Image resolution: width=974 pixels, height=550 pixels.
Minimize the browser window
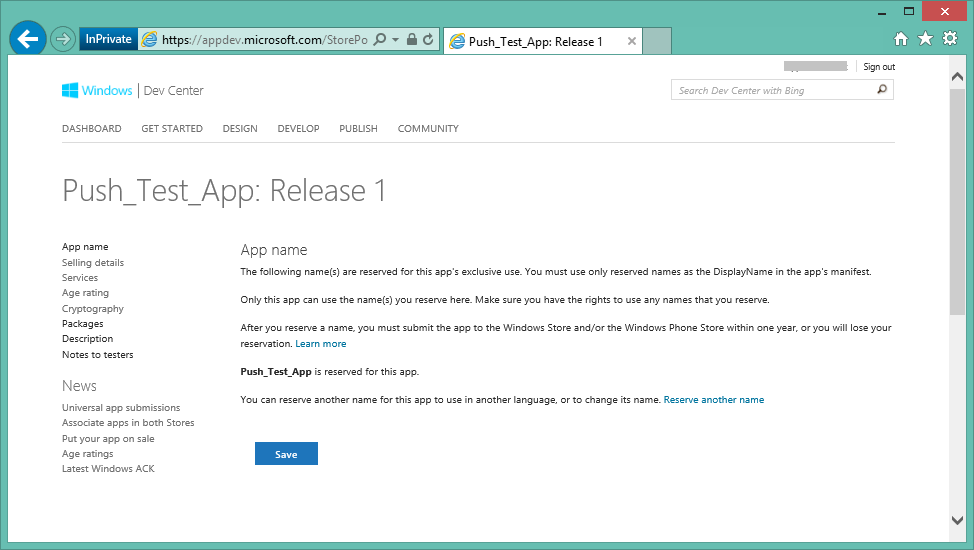coord(881,12)
